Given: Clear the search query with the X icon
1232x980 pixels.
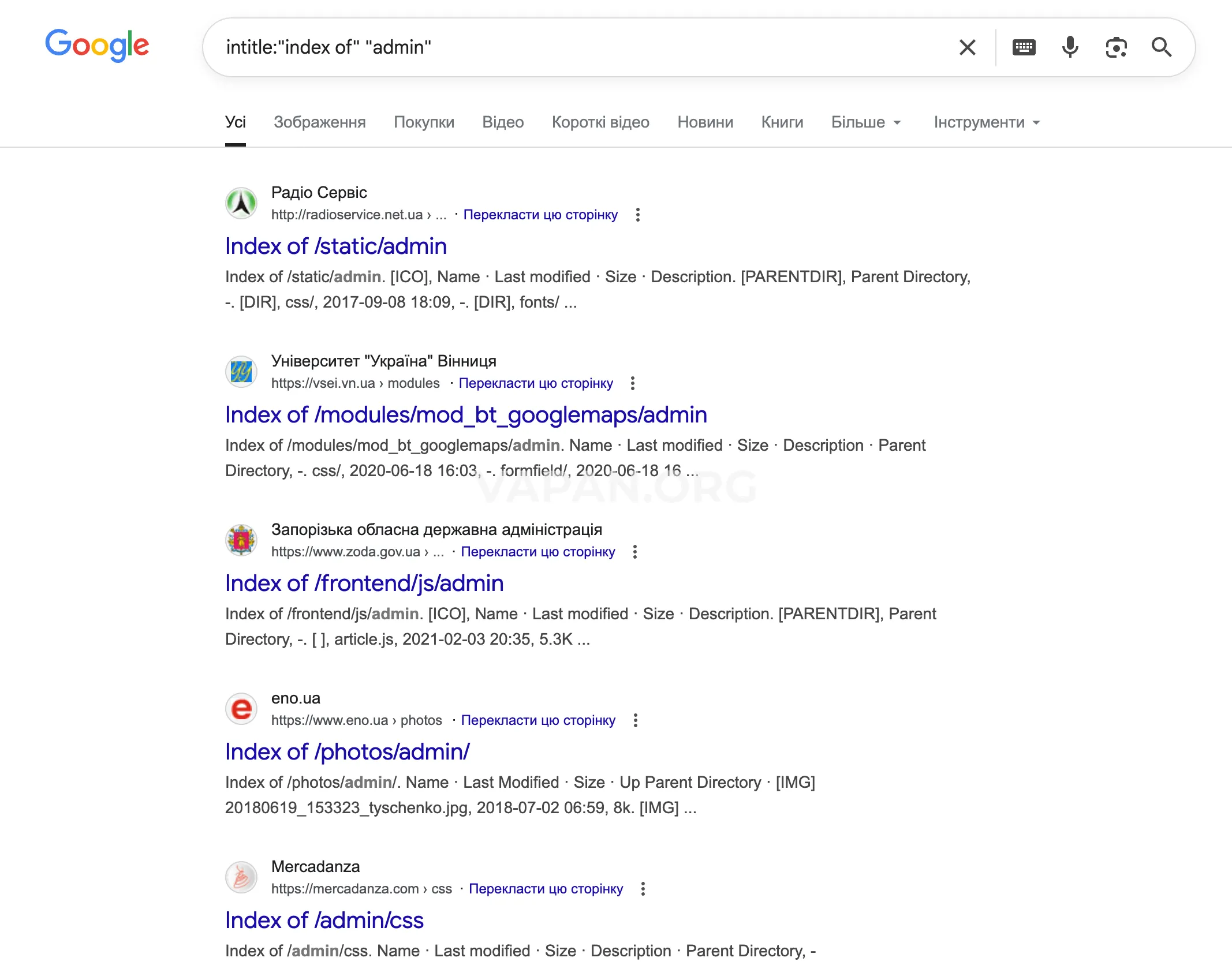Looking at the screenshot, I should coord(968,47).
